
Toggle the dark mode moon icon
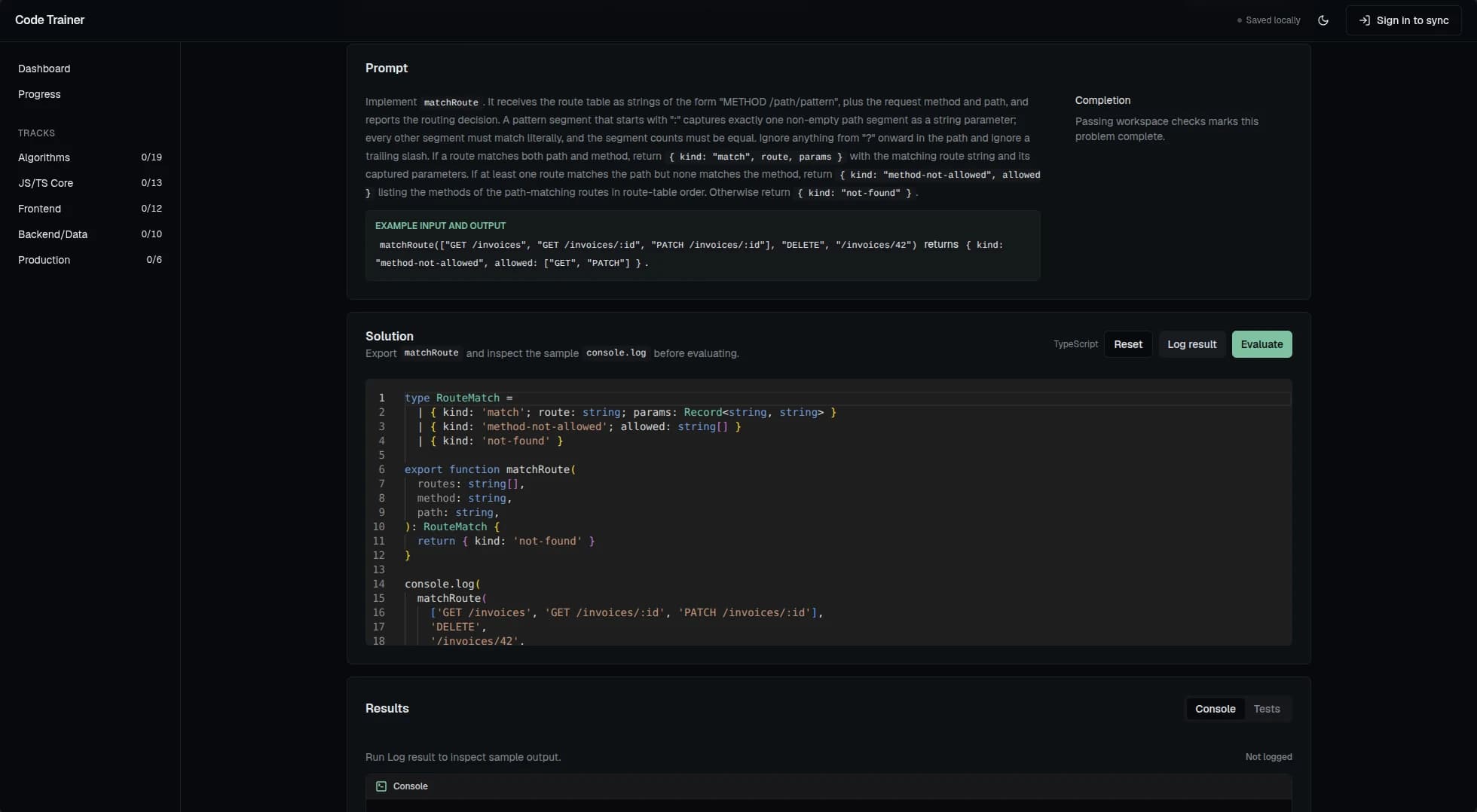coord(1323,20)
